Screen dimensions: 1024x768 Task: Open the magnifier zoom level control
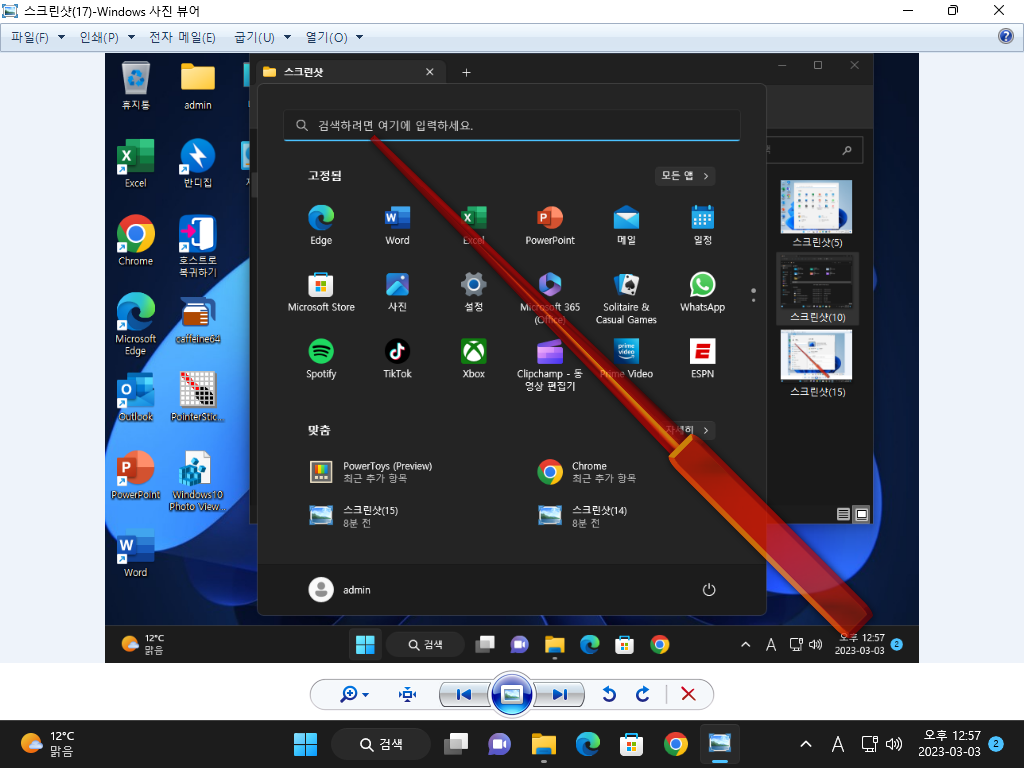point(355,694)
